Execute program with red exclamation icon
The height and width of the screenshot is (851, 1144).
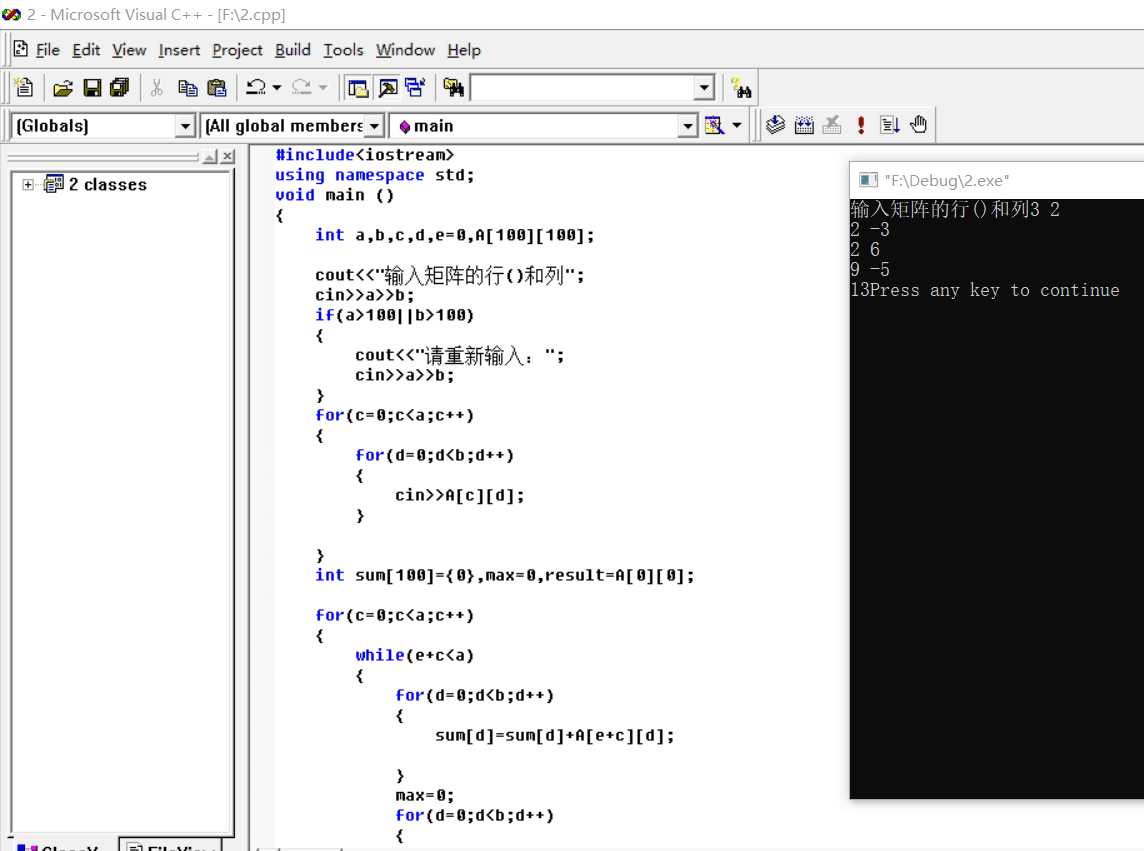(x=861, y=125)
